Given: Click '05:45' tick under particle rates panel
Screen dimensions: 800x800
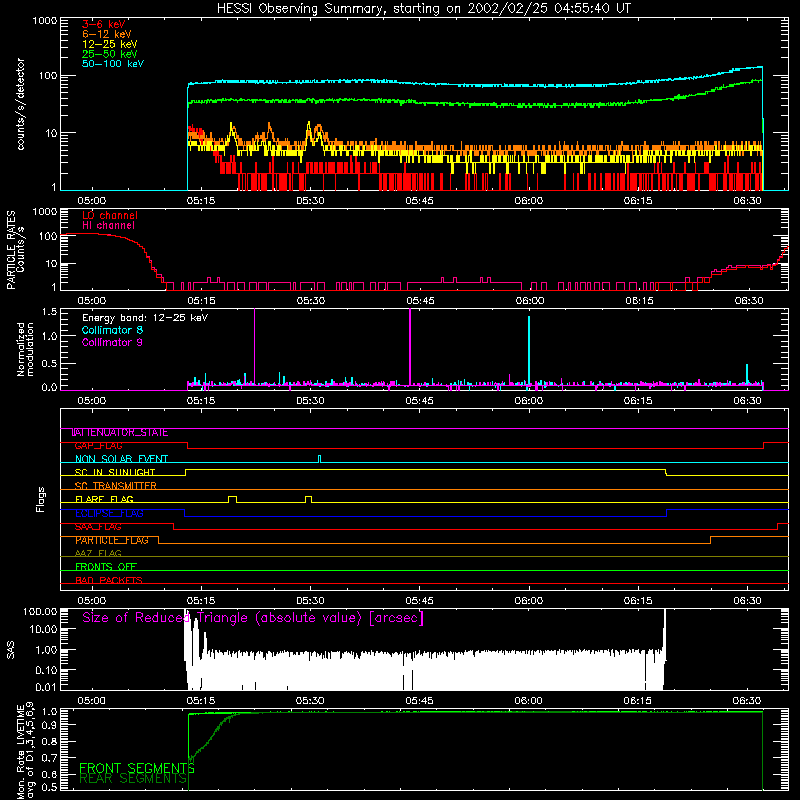Looking at the screenshot, I should point(420,301).
